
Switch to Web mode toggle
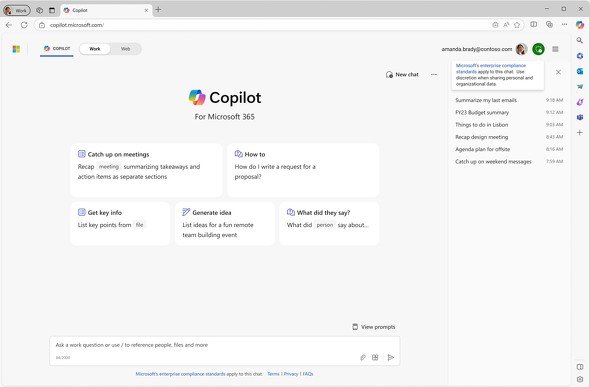coord(125,49)
